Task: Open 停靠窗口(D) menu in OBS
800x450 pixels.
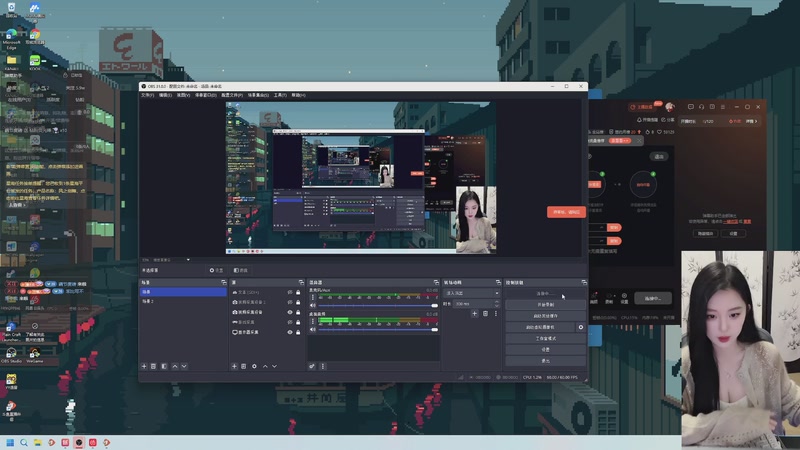Action: (206, 95)
